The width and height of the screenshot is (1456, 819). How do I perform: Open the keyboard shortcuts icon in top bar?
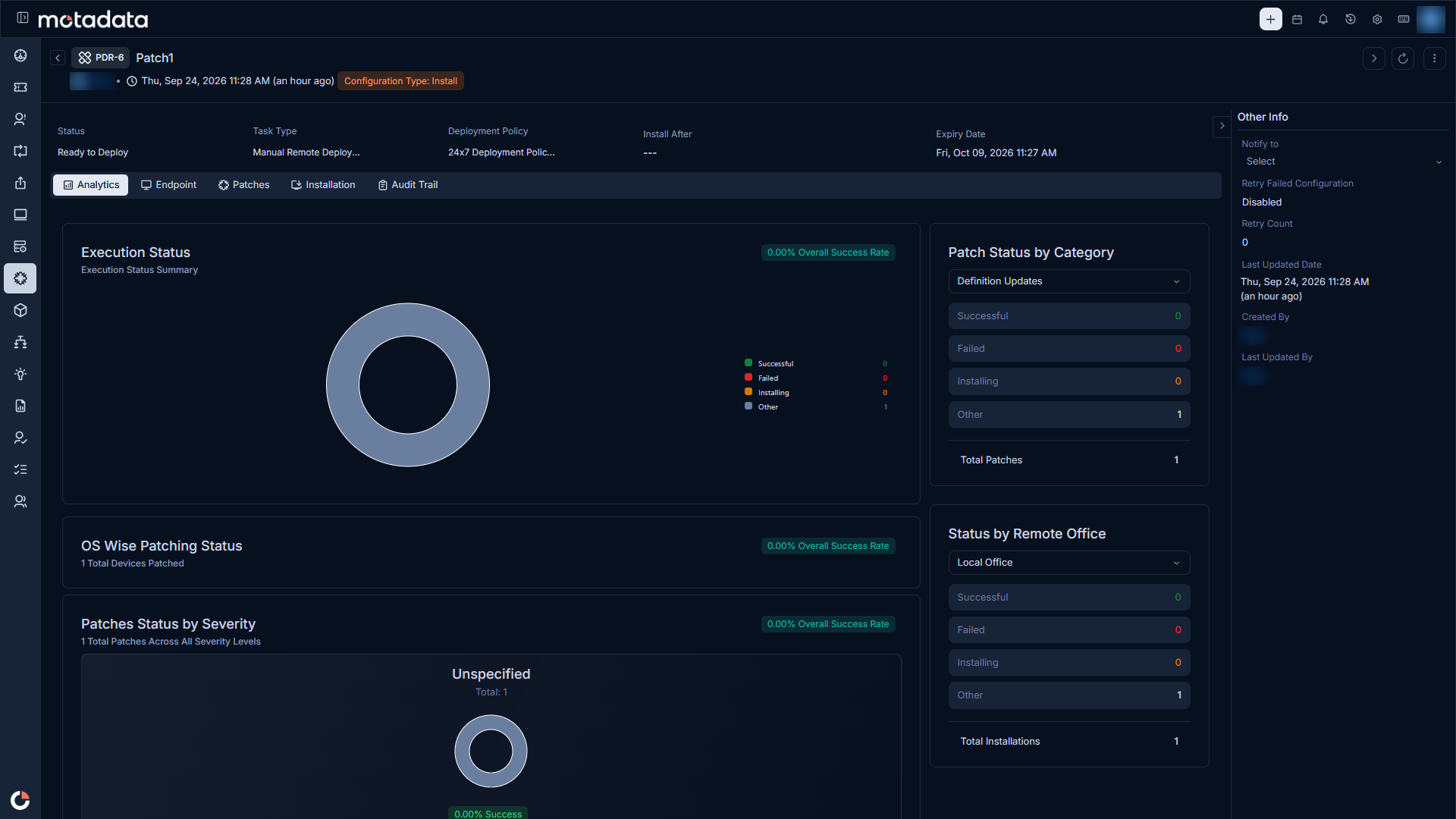[x=1404, y=19]
